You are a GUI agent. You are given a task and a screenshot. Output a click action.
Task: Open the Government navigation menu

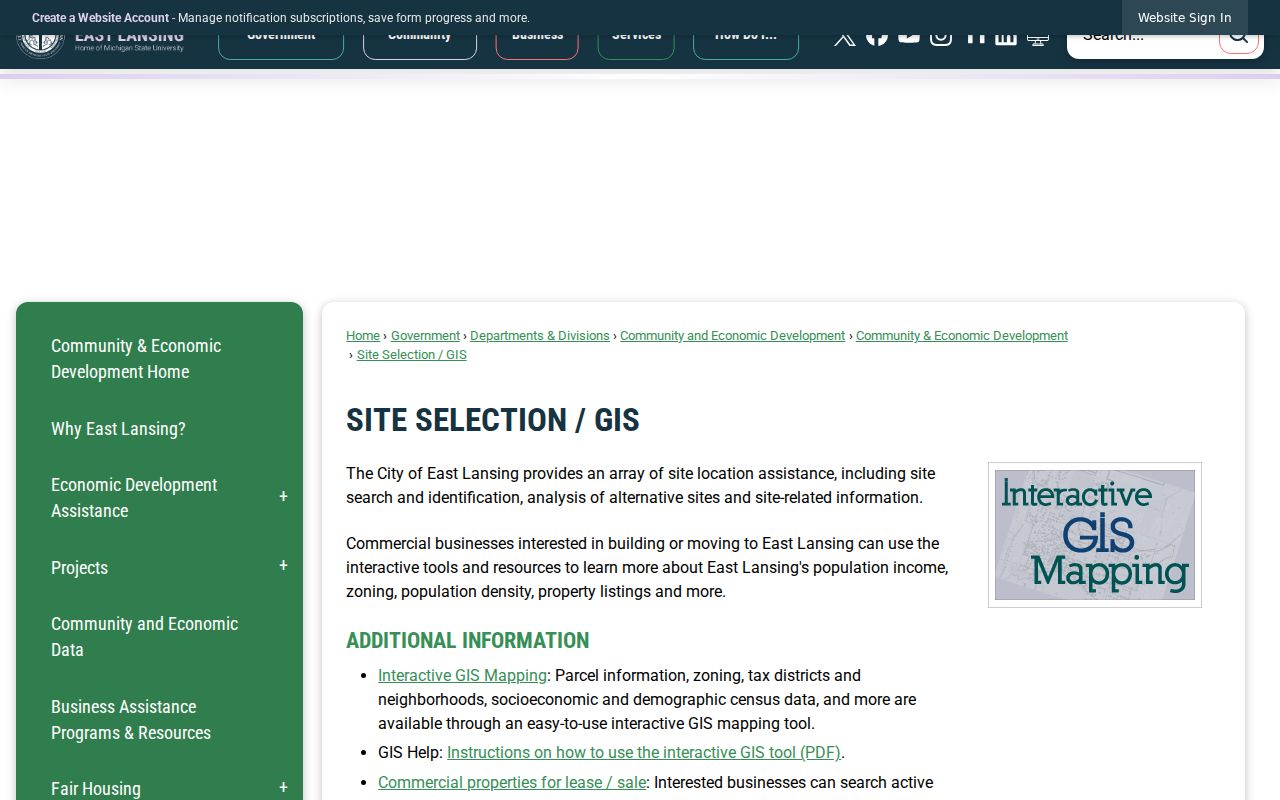point(281,46)
